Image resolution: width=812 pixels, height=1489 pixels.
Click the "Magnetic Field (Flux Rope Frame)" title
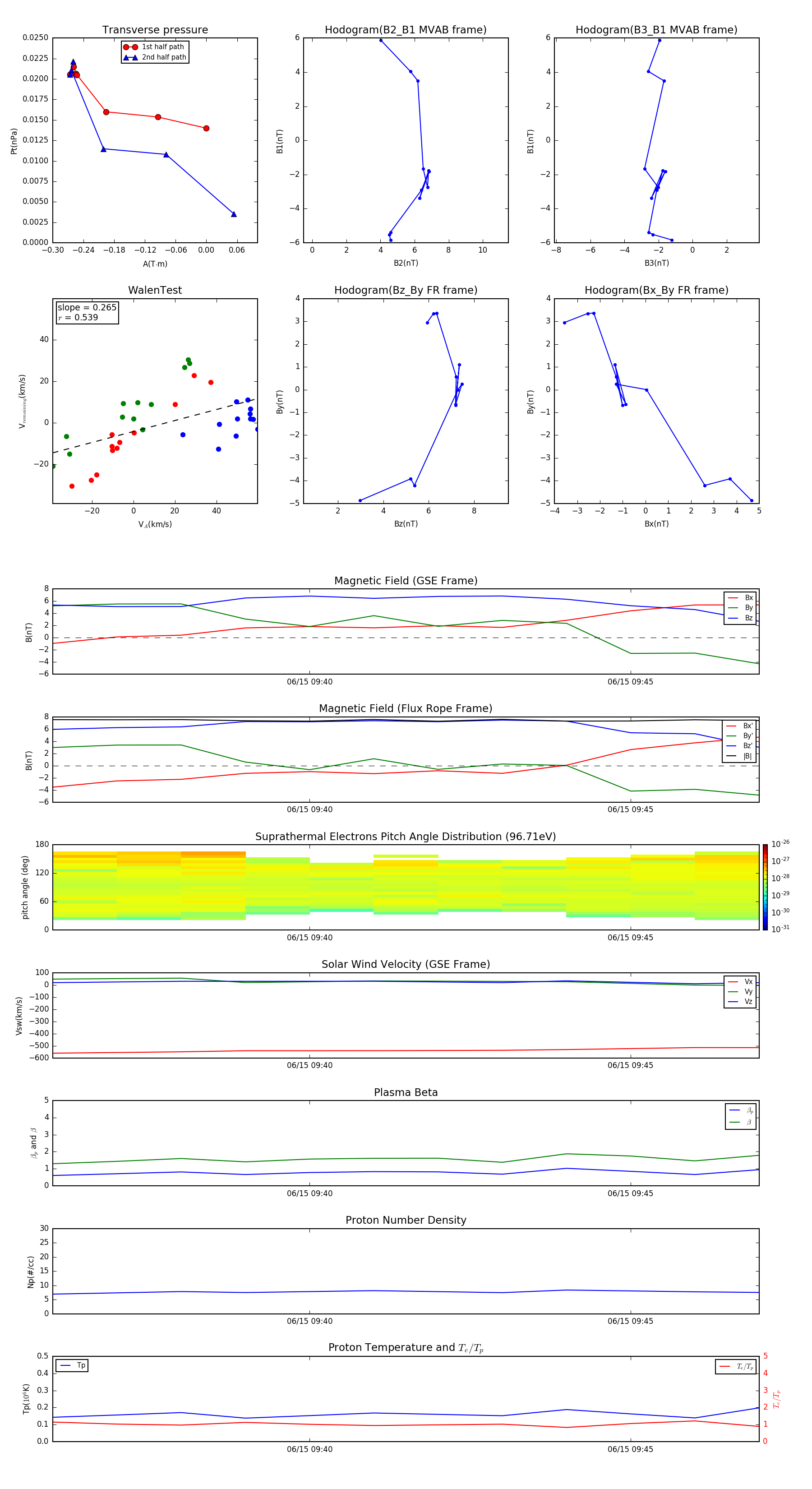[x=406, y=709]
